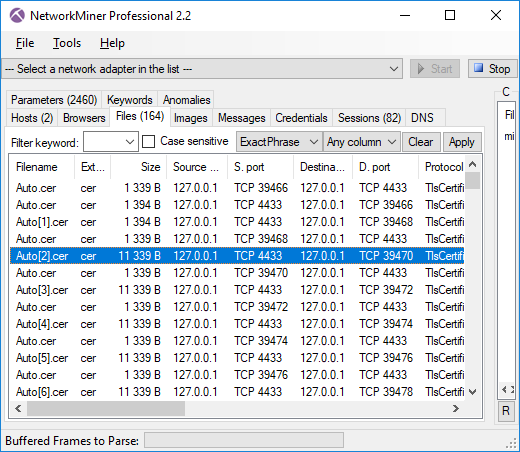Switch to the Messages tab

click(242, 118)
